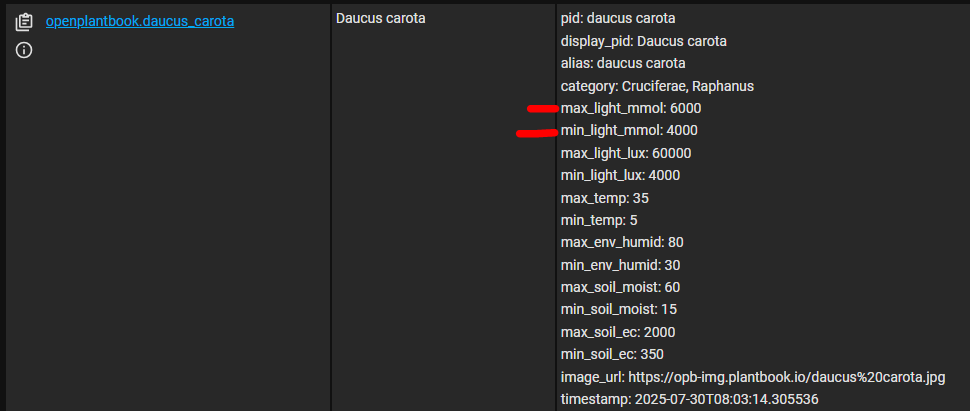The image size is (970, 411).
Task: Click the image_url plantbook.io address
Action: click(x=788, y=377)
